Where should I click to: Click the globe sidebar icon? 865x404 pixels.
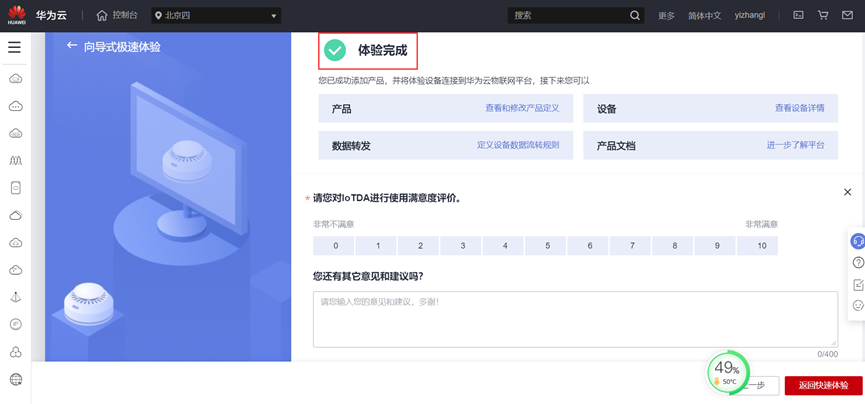(15, 379)
